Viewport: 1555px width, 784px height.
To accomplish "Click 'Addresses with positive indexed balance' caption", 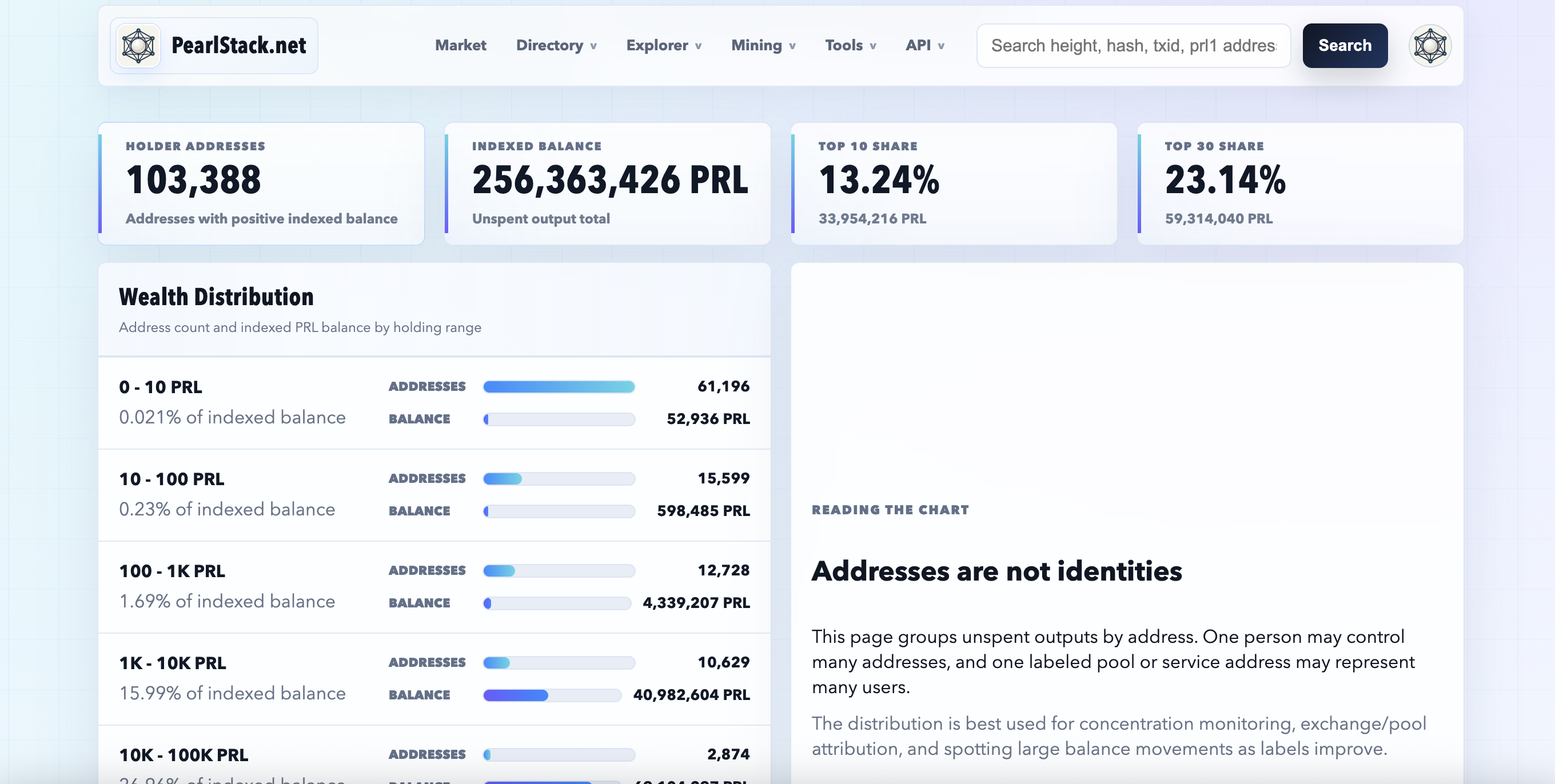I will click(x=261, y=218).
